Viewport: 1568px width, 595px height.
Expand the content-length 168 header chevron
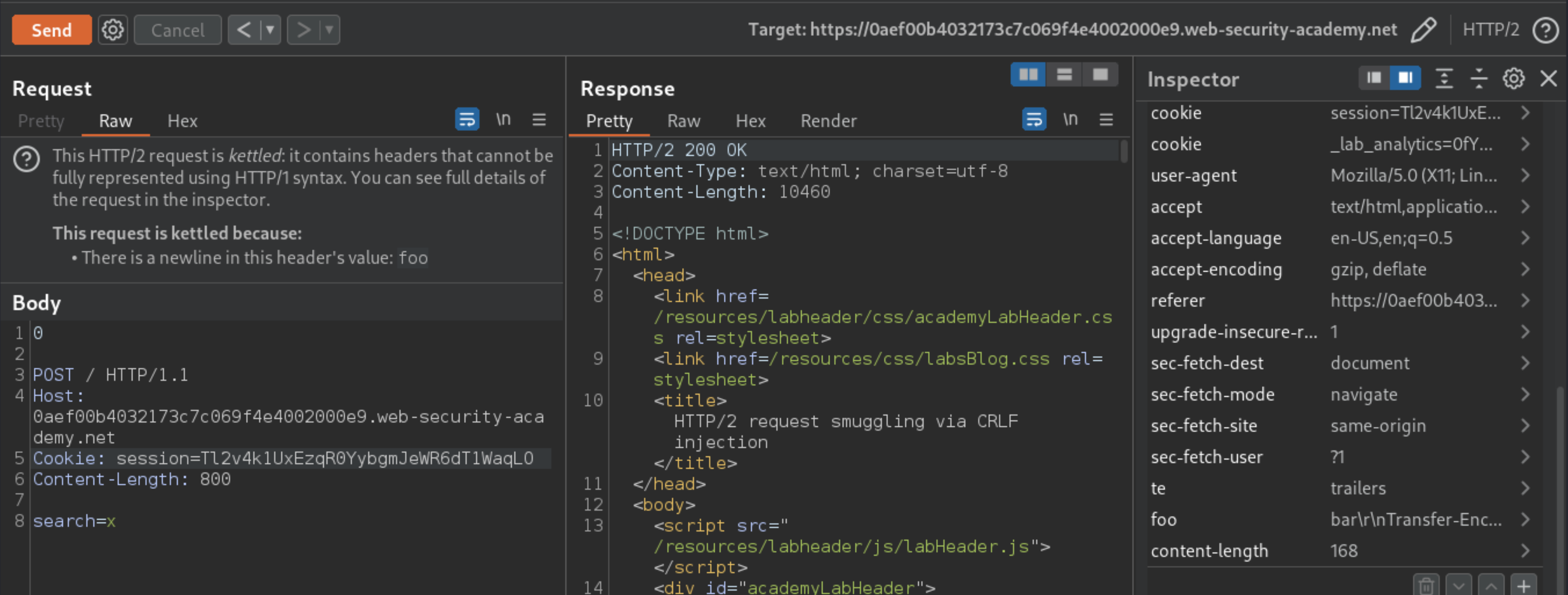[x=1525, y=551]
